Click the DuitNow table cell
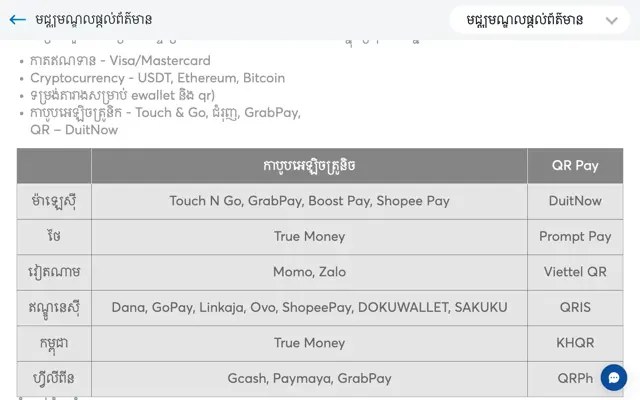The width and height of the screenshot is (640, 400). [x=575, y=201]
